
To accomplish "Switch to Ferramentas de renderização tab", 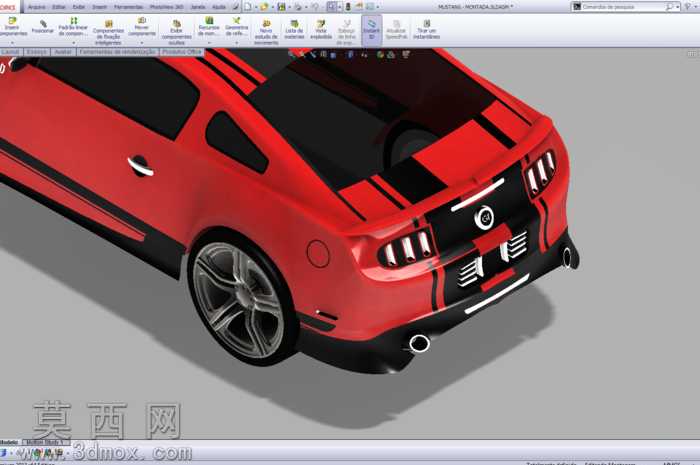I will coord(117,52).
